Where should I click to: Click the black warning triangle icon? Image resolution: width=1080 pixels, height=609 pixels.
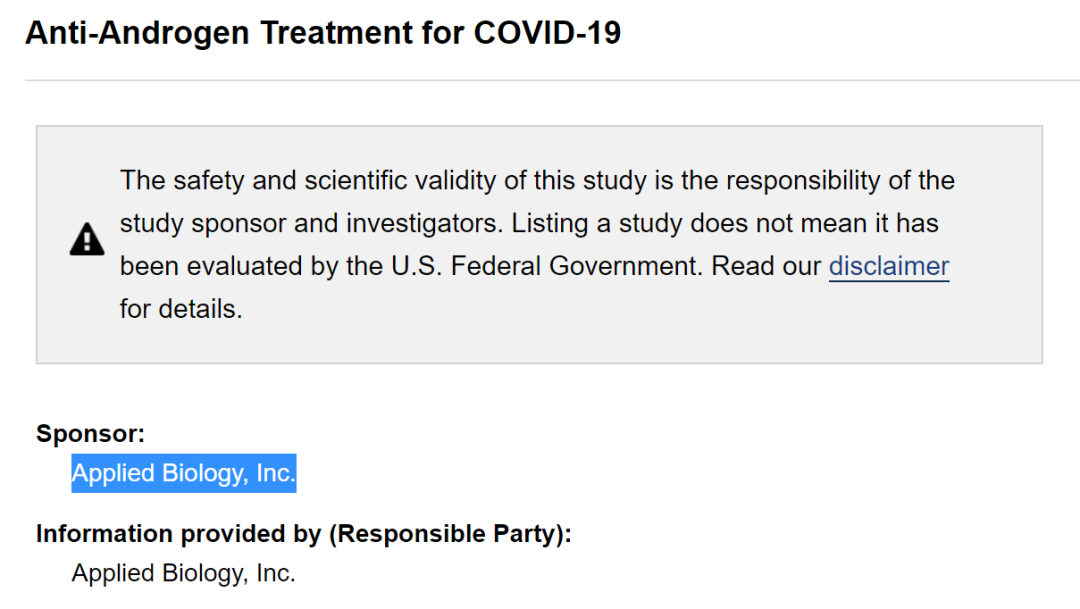click(87, 240)
